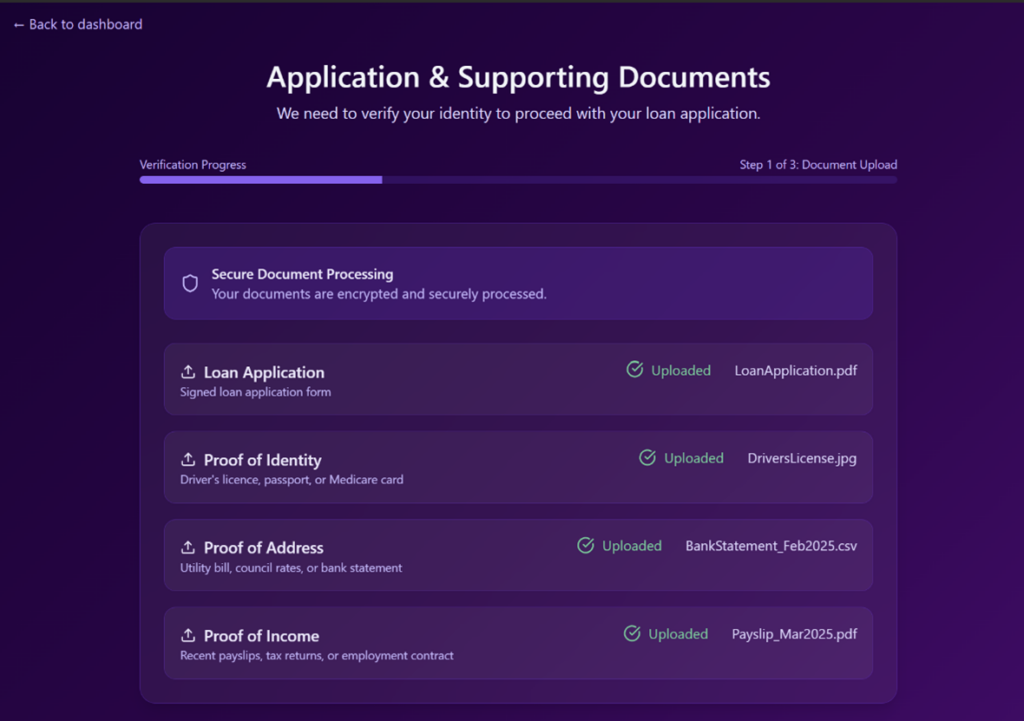Open the DriversLicense.jpg file link

pos(801,458)
